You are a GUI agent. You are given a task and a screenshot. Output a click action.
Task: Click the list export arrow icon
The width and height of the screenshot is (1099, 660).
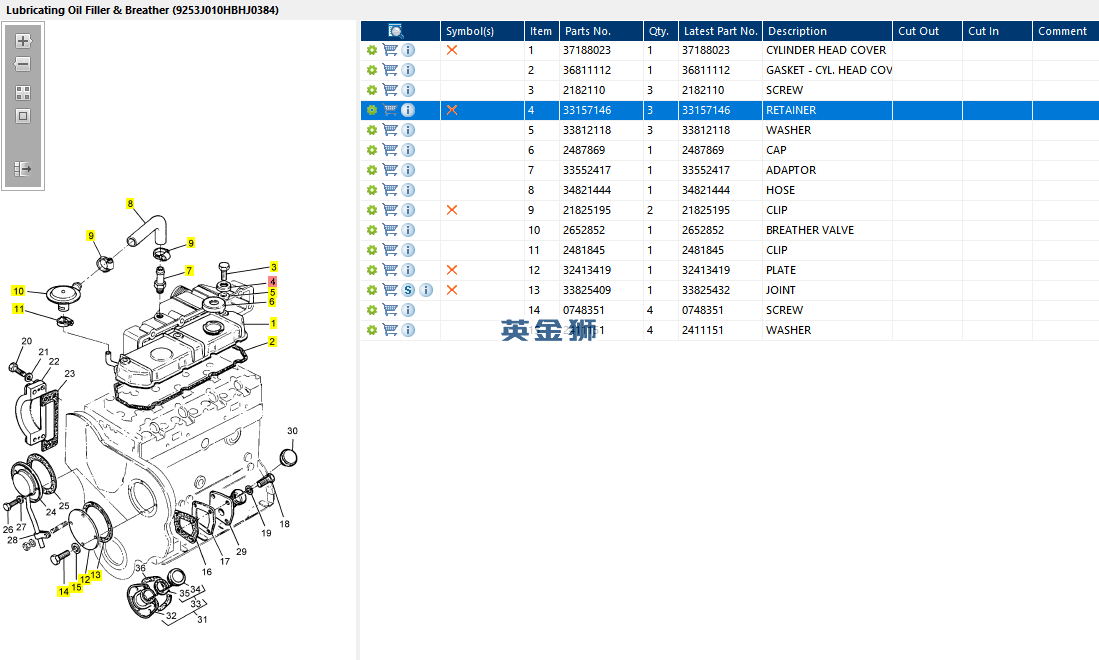click(23, 169)
